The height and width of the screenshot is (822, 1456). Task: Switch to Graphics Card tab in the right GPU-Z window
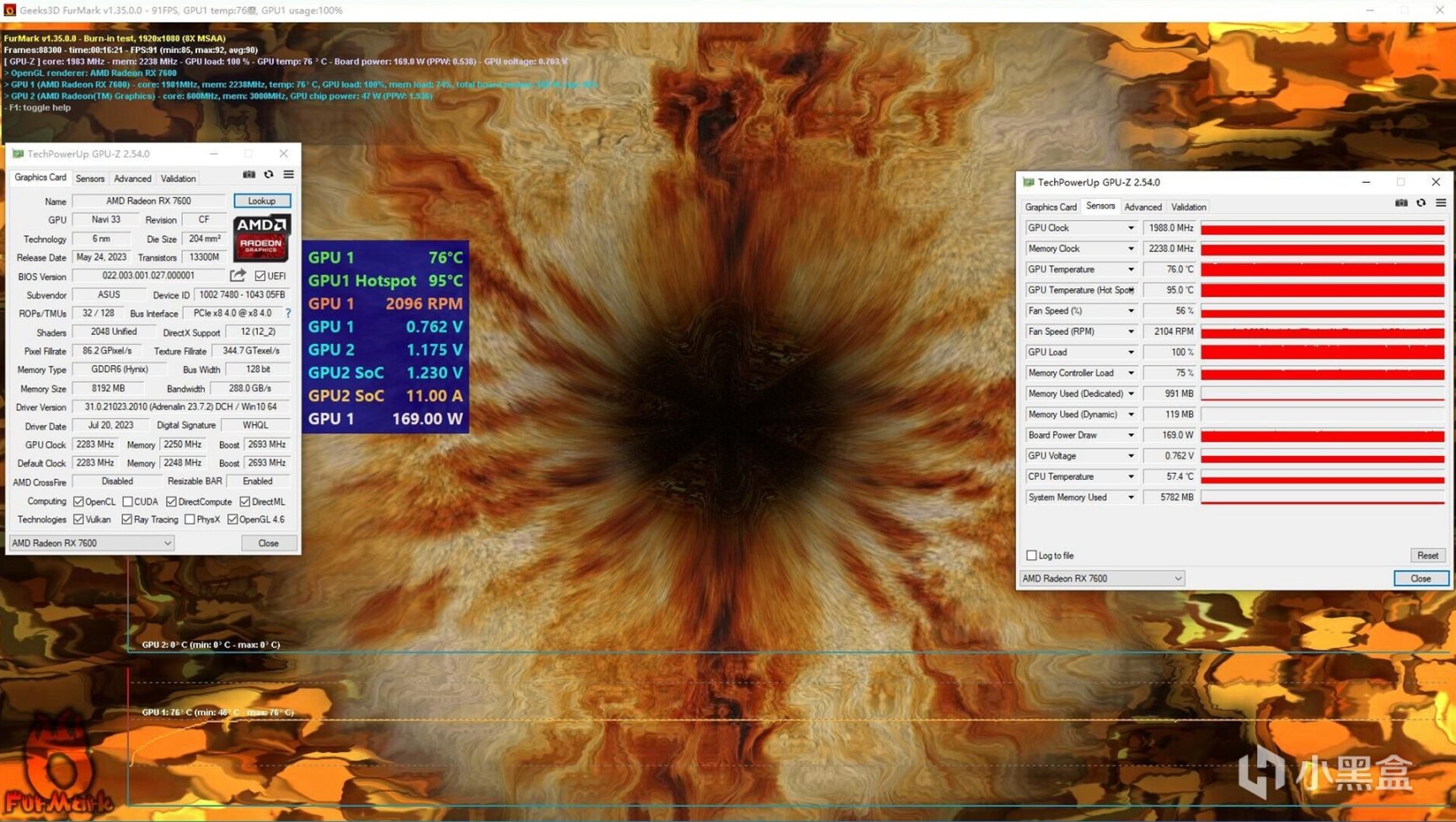pyautogui.click(x=1051, y=207)
